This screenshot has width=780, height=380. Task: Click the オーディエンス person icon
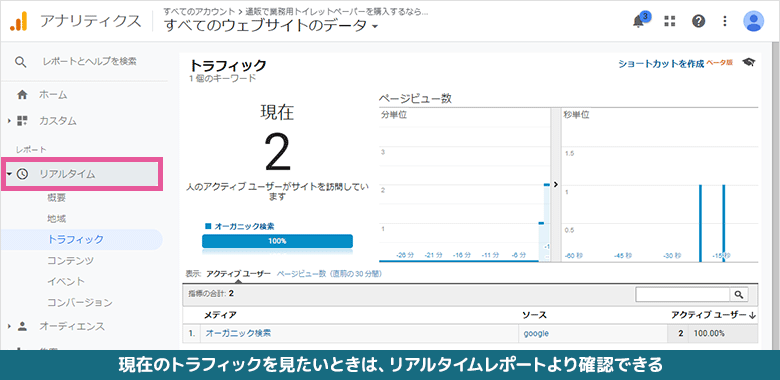click(x=22, y=326)
